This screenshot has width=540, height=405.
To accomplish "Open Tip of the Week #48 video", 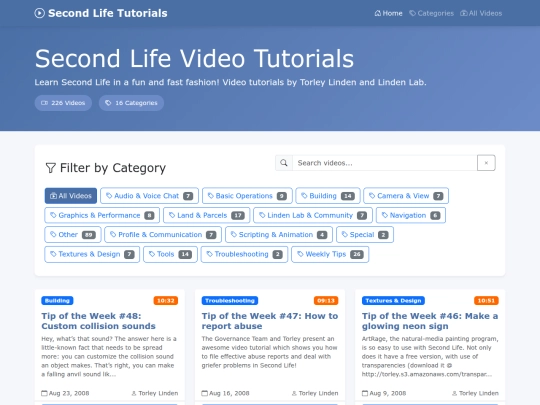I will click(98, 321).
